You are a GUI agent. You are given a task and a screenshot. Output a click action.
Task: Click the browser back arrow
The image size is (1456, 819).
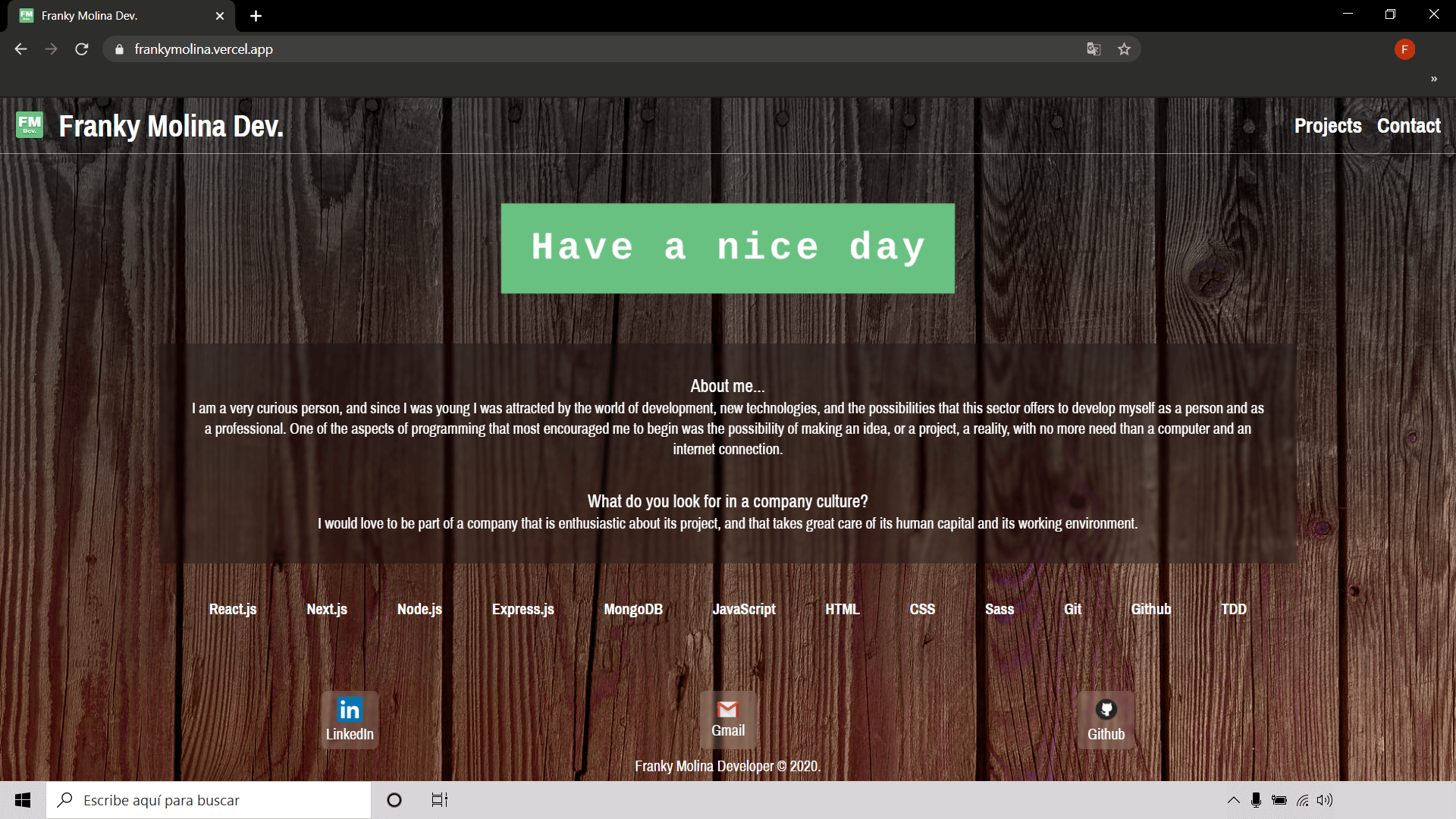[20, 49]
